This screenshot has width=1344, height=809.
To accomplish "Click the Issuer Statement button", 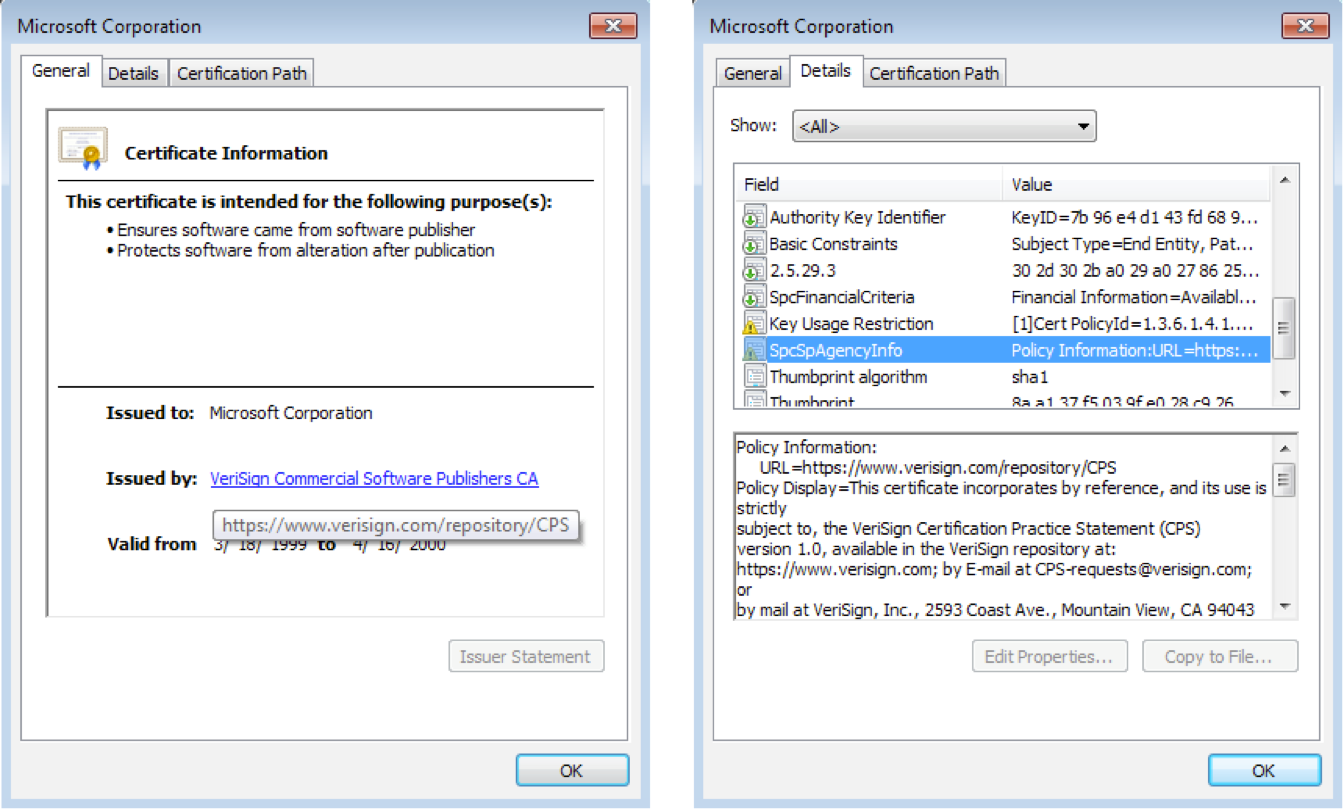I will tap(526, 657).
